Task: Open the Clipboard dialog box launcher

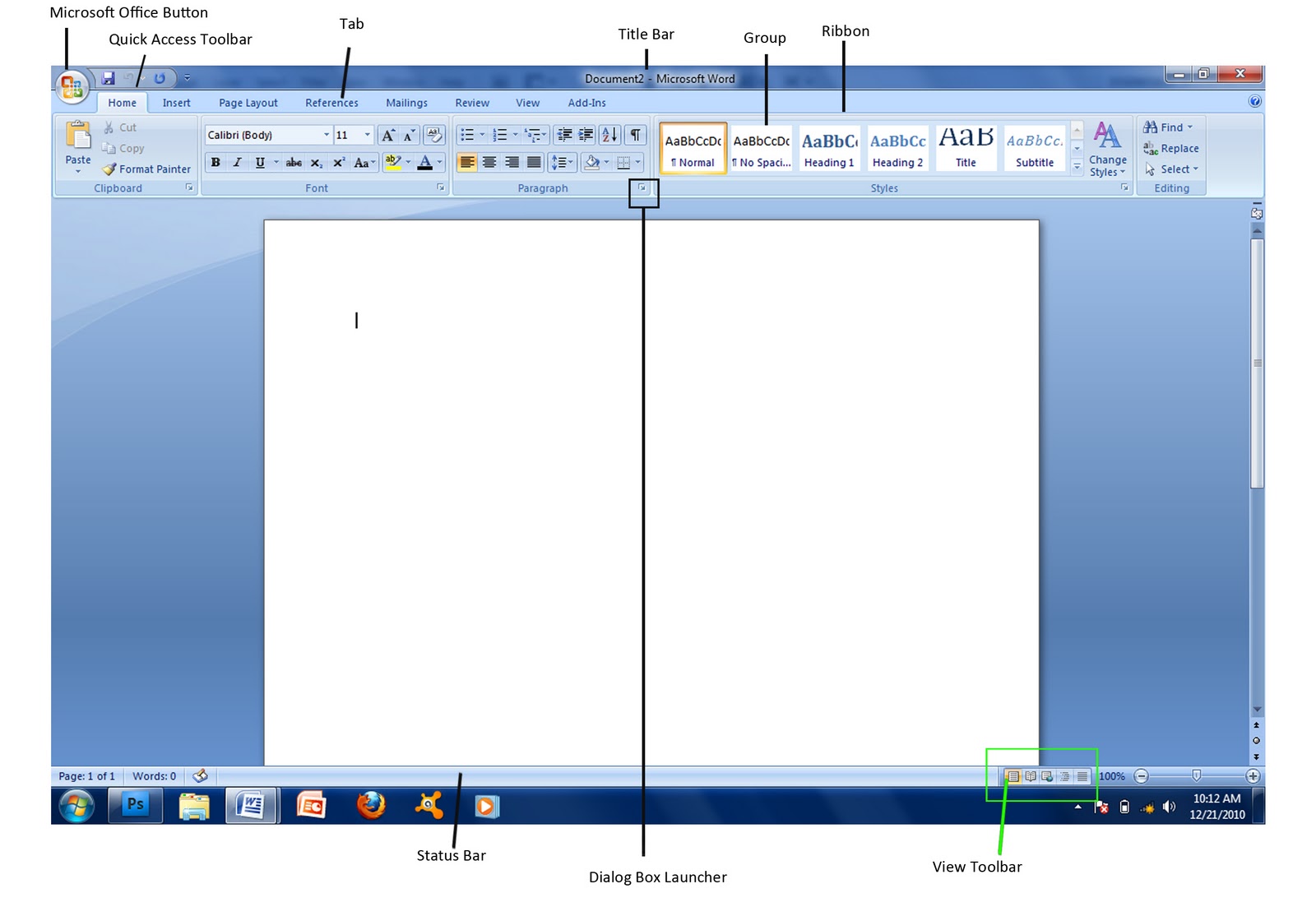Action: click(x=190, y=187)
